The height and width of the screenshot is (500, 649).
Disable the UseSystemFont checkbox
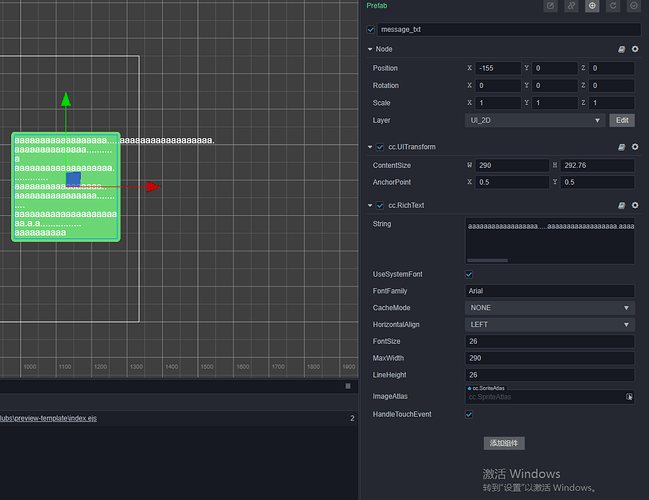tap(469, 274)
